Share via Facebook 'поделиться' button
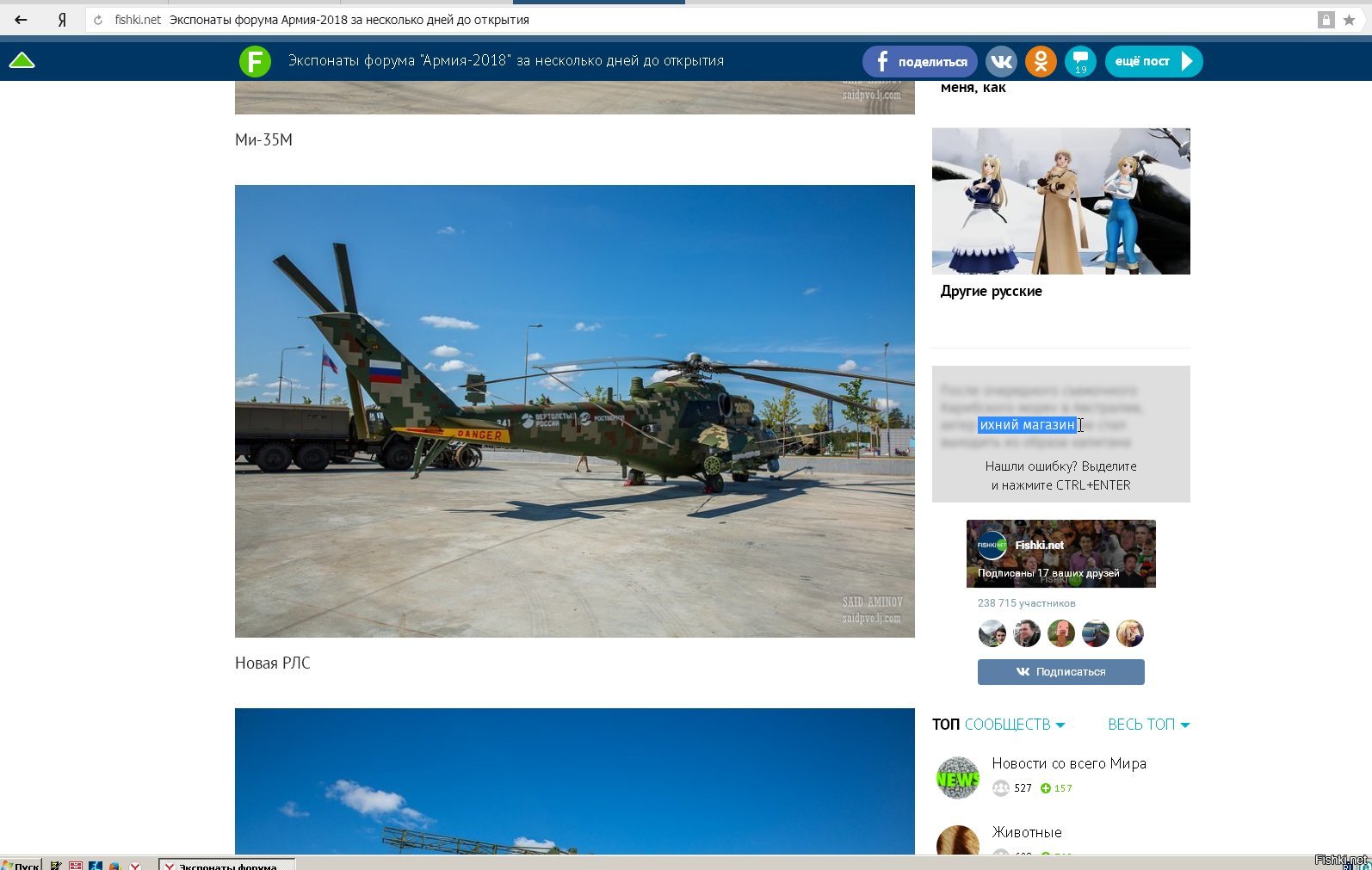The image size is (1372, 870). tap(920, 61)
